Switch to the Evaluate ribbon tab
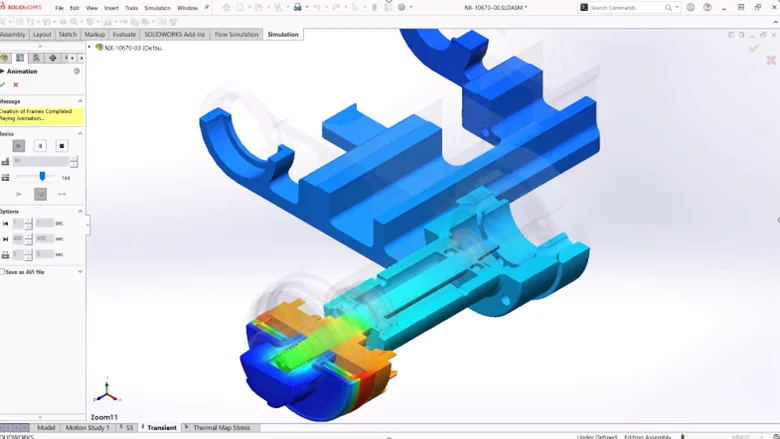 pyautogui.click(x=124, y=34)
